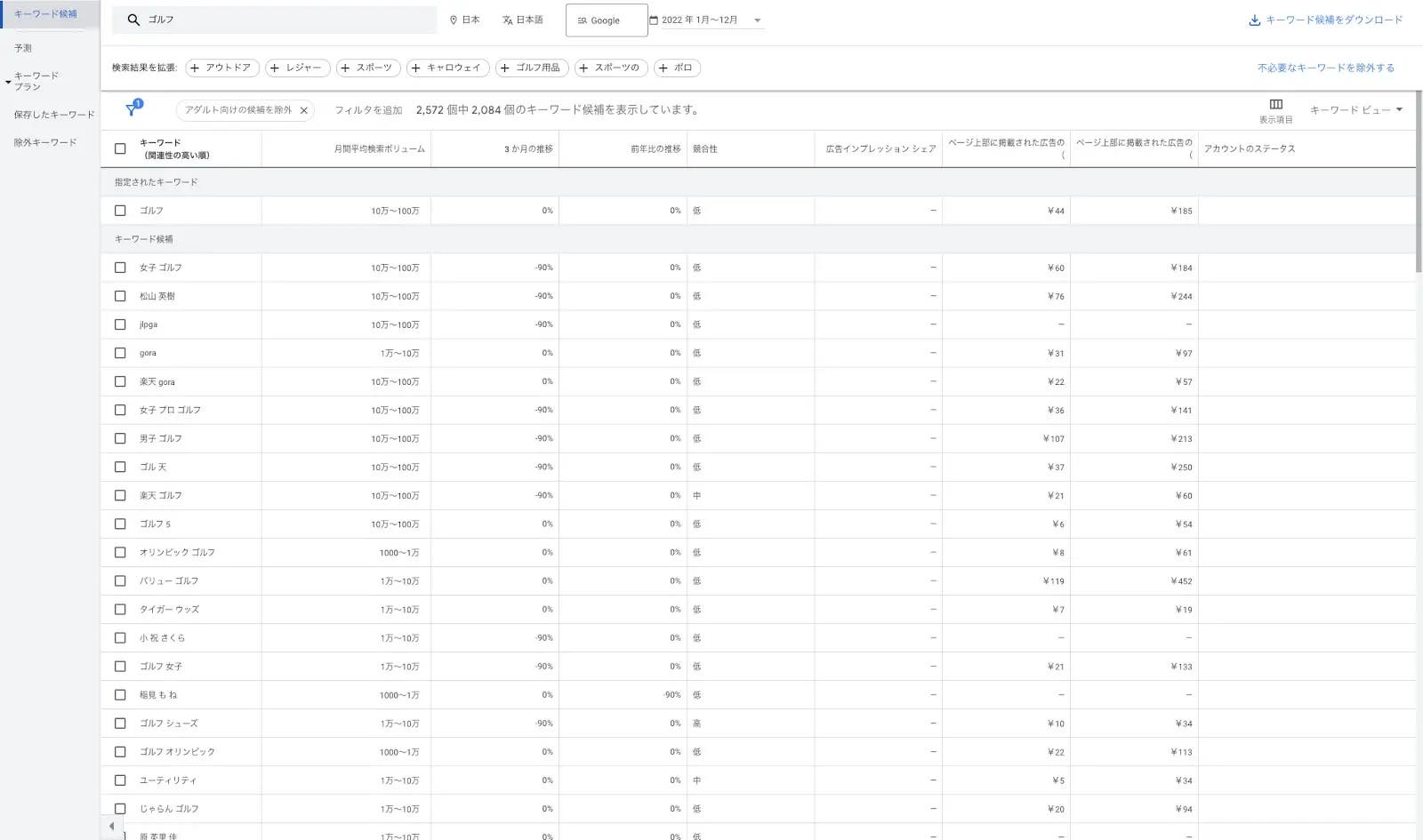
Task: Click the ゴルフ search input field
Action: point(285,20)
